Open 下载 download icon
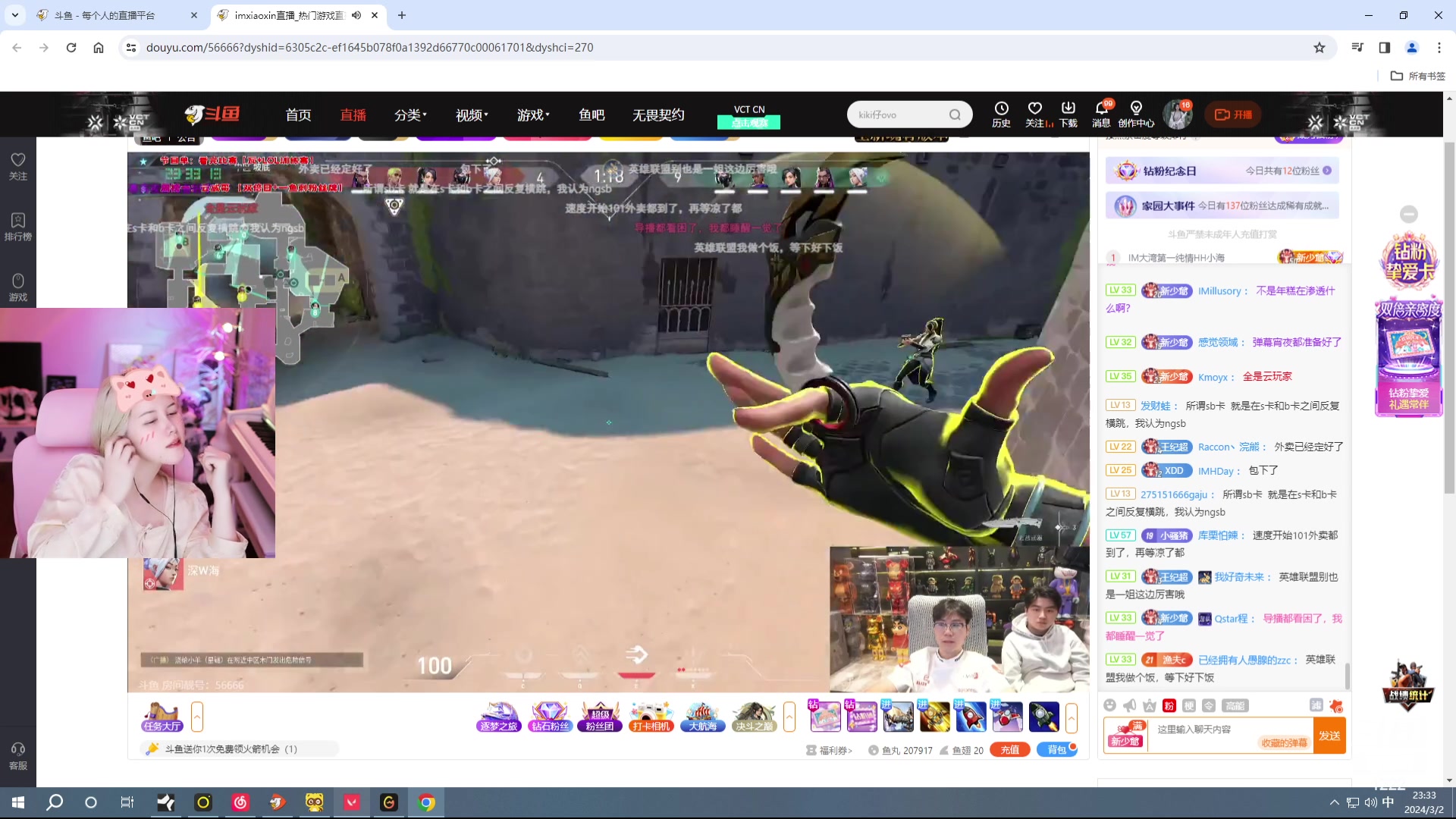This screenshot has width=1456, height=819. pos(1068,115)
